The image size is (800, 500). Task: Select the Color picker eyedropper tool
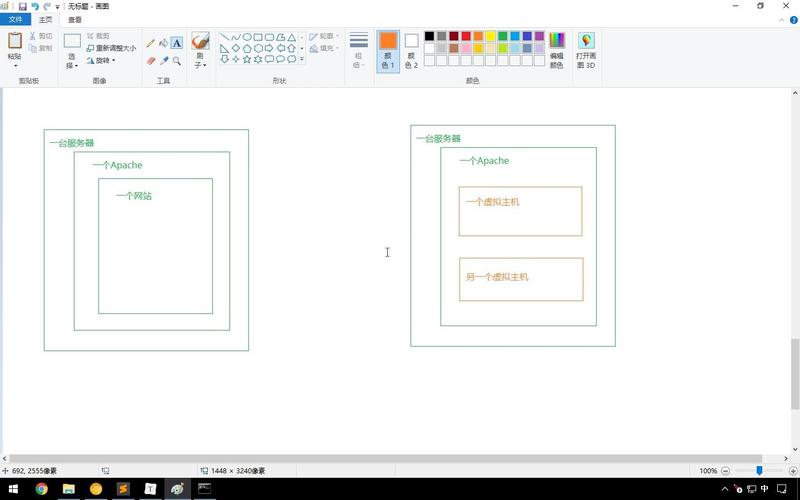click(164, 60)
